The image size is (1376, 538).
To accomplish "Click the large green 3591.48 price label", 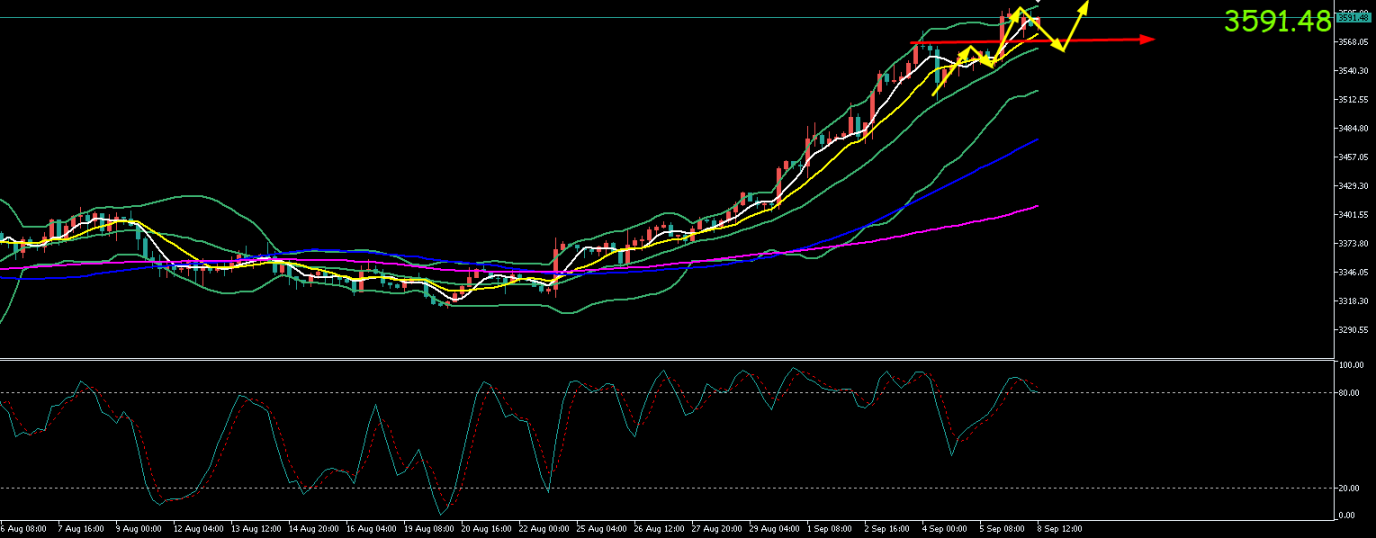I will click(1277, 21).
